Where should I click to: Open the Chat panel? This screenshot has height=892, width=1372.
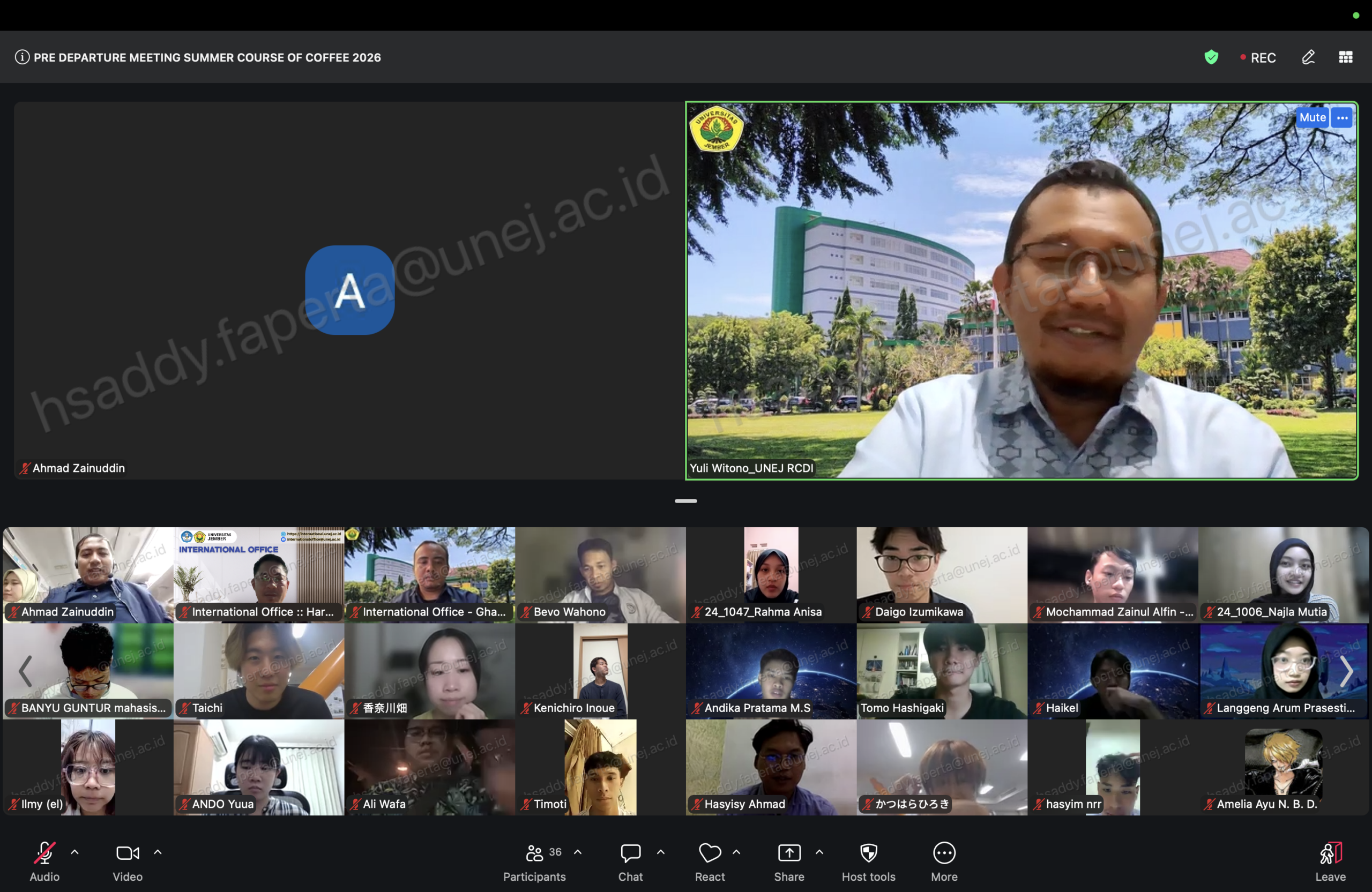coord(630,861)
